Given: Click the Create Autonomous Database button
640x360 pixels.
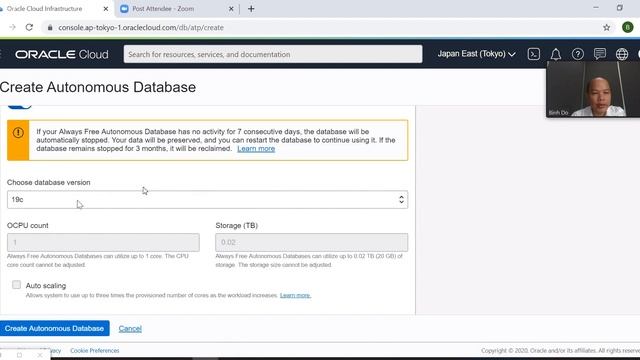Looking at the screenshot, I should pos(54,329).
